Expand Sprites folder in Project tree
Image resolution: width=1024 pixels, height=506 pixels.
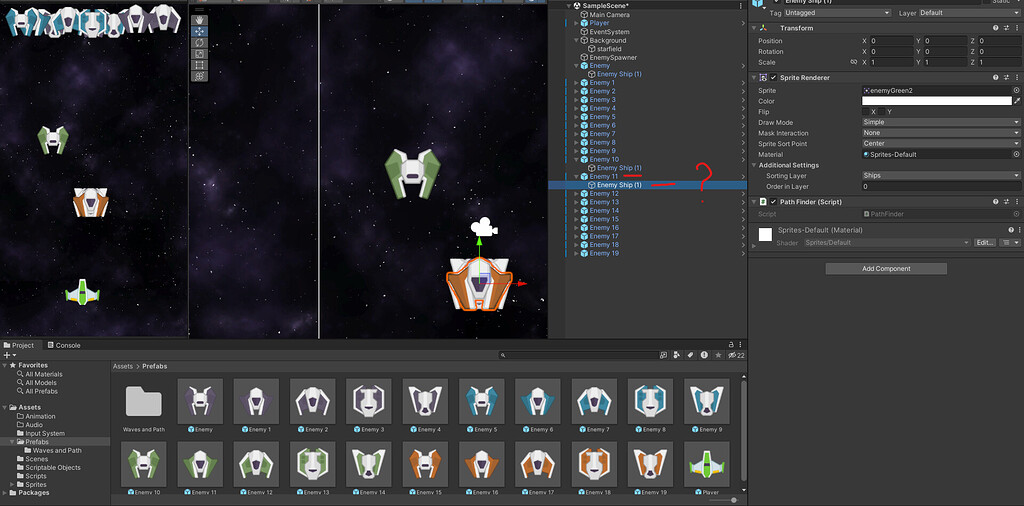pyautogui.click(x=13, y=484)
